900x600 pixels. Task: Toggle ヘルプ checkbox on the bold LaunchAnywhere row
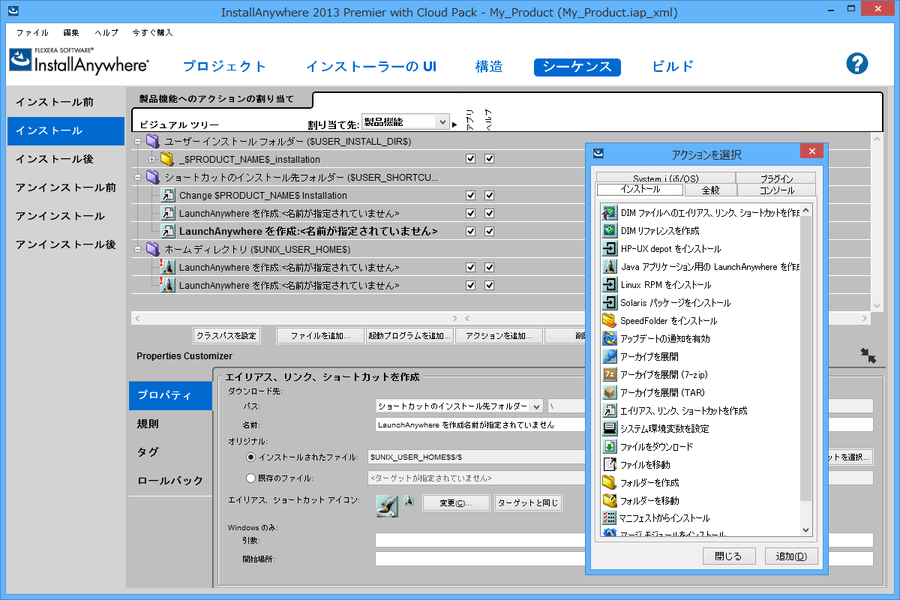[489, 231]
